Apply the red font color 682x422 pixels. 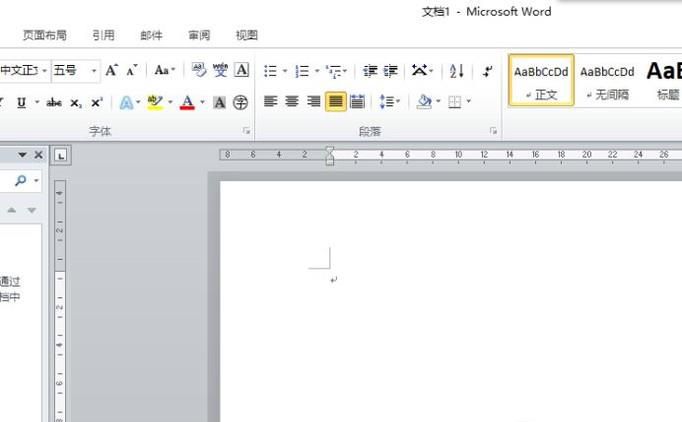[x=187, y=103]
